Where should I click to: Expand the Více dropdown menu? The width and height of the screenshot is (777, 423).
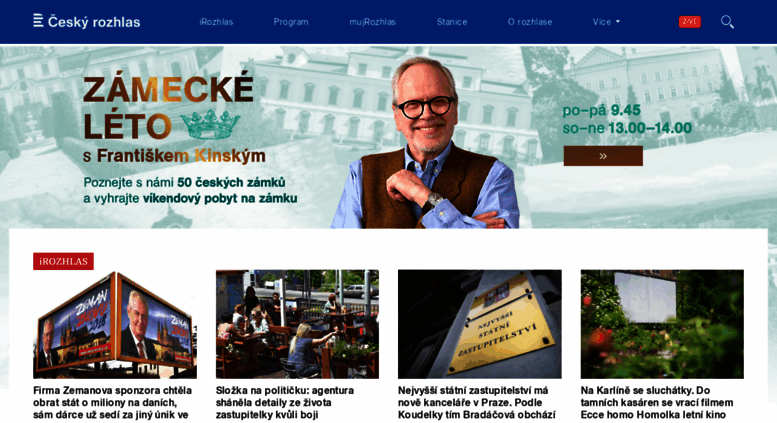(606, 22)
